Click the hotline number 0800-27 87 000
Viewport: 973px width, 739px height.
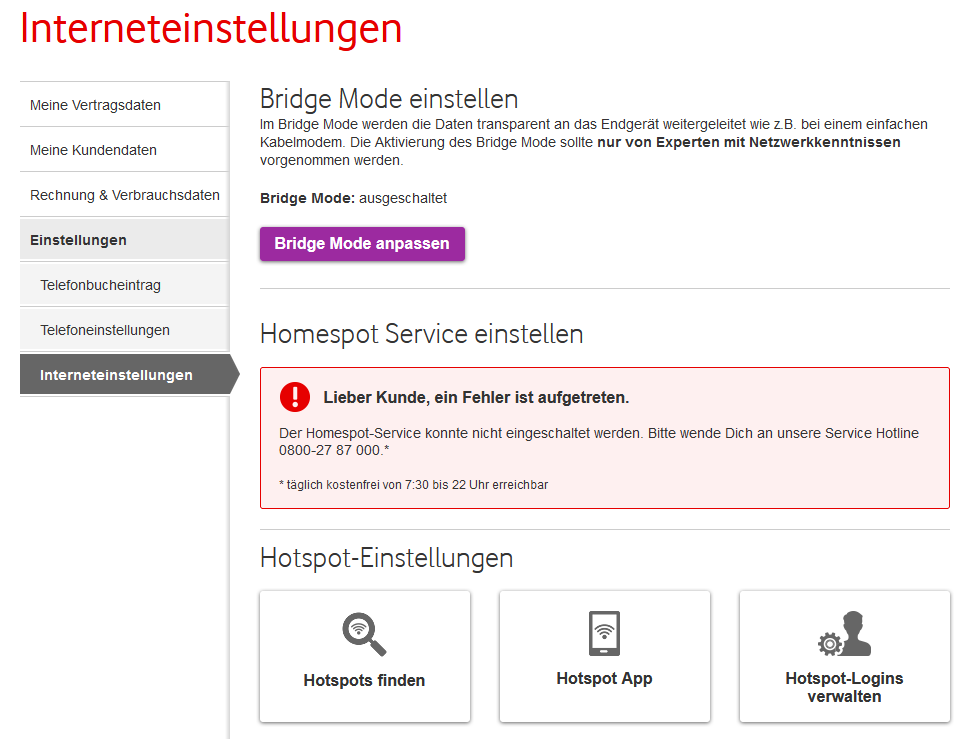point(330,451)
